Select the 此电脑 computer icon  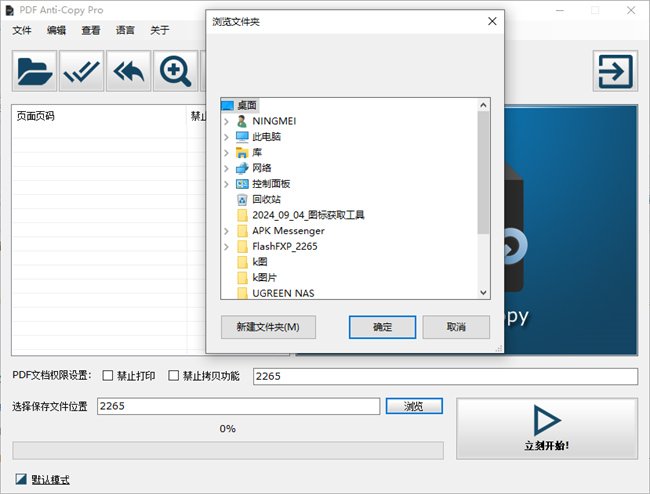[x=242, y=137]
